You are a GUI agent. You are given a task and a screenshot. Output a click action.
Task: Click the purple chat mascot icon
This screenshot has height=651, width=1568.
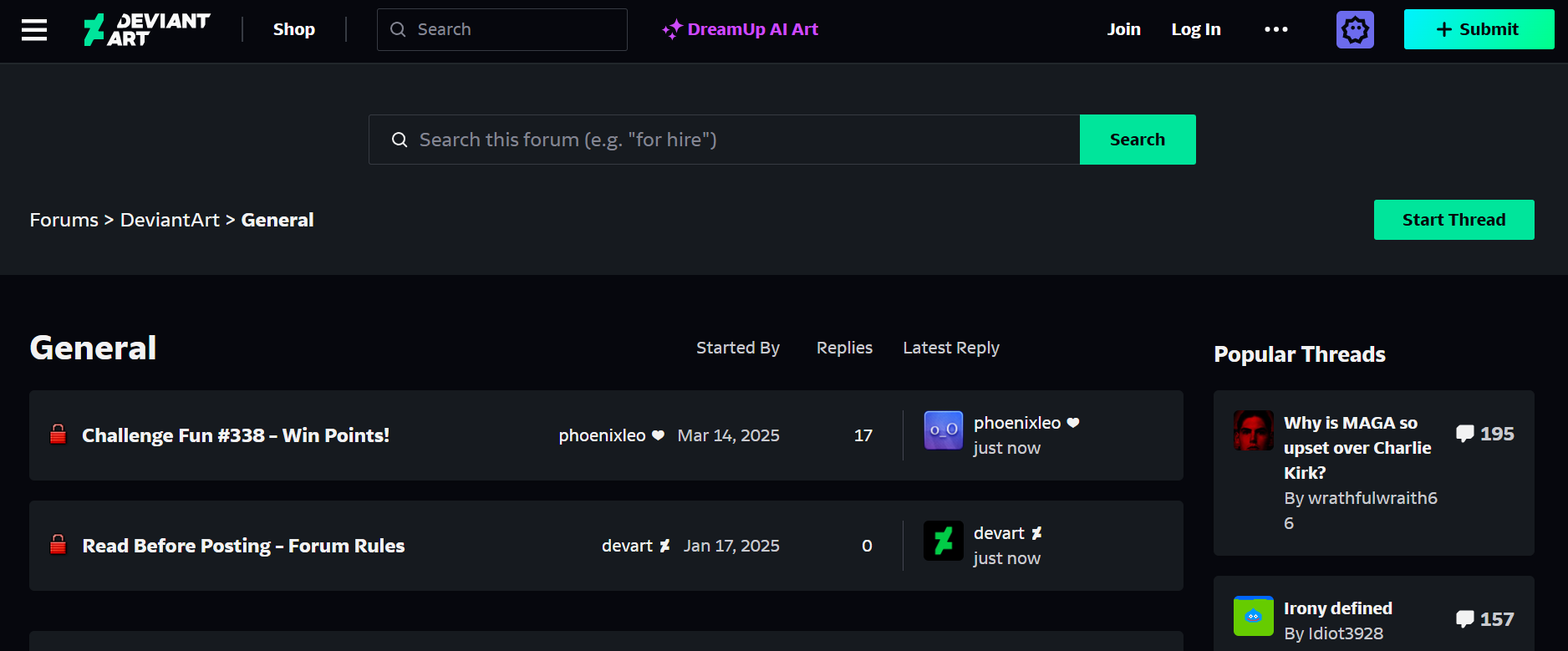tap(1355, 30)
